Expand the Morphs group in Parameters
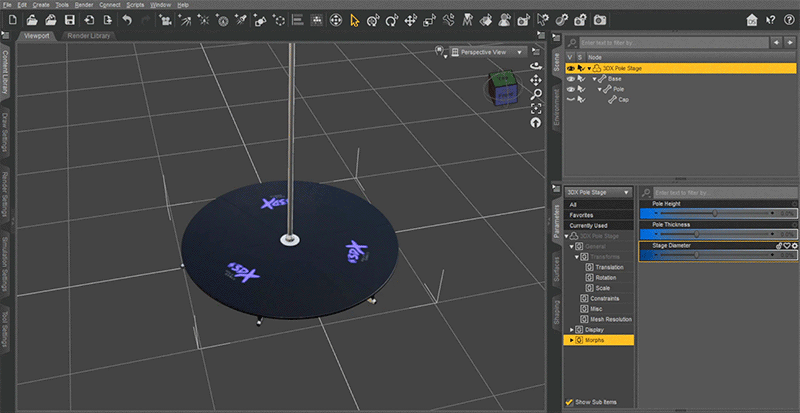This screenshot has width=800, height=413. [572, 340]
